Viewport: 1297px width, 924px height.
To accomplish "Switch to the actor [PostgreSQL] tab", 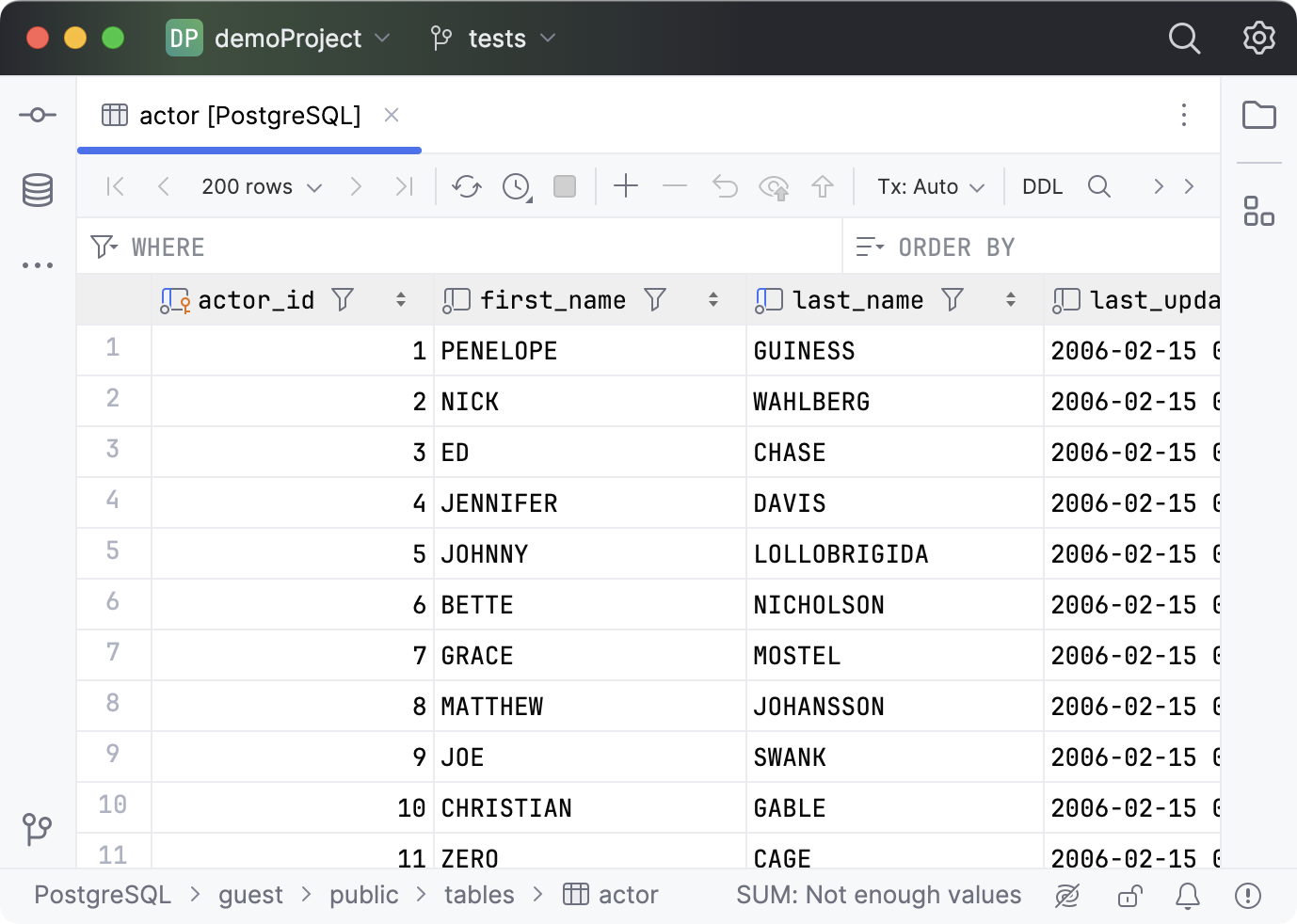I will (249, 115).
